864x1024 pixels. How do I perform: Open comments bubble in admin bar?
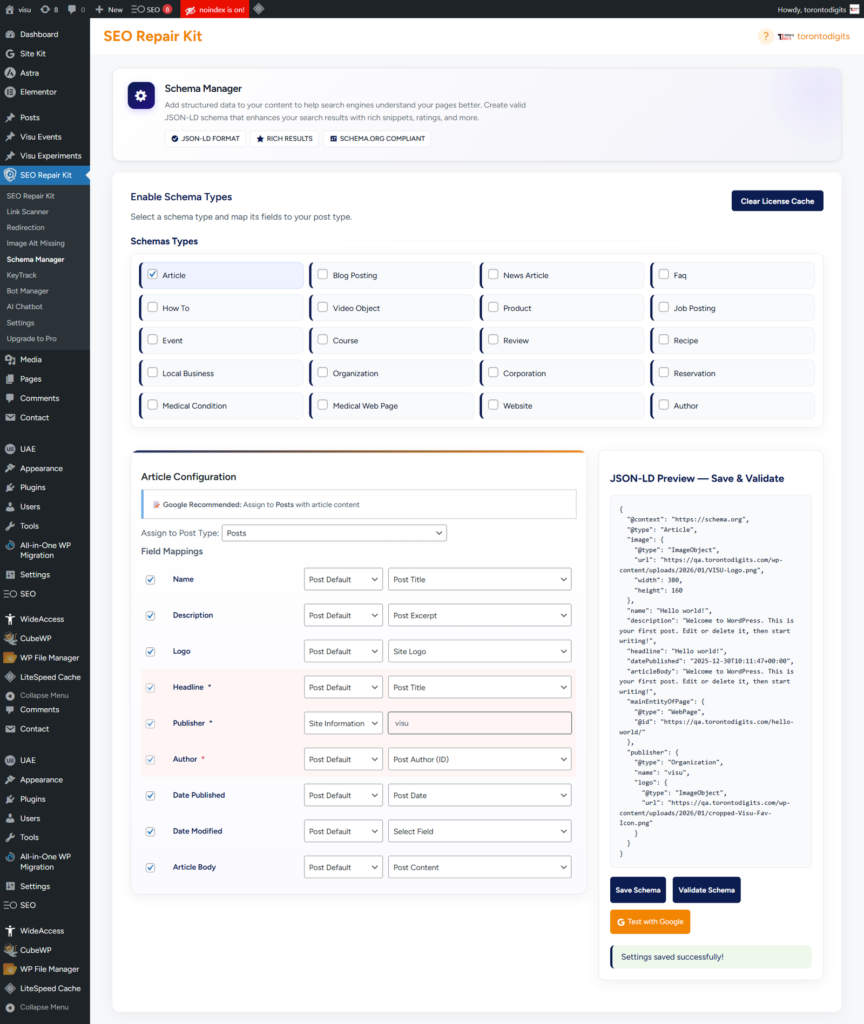tap(72, 9)
